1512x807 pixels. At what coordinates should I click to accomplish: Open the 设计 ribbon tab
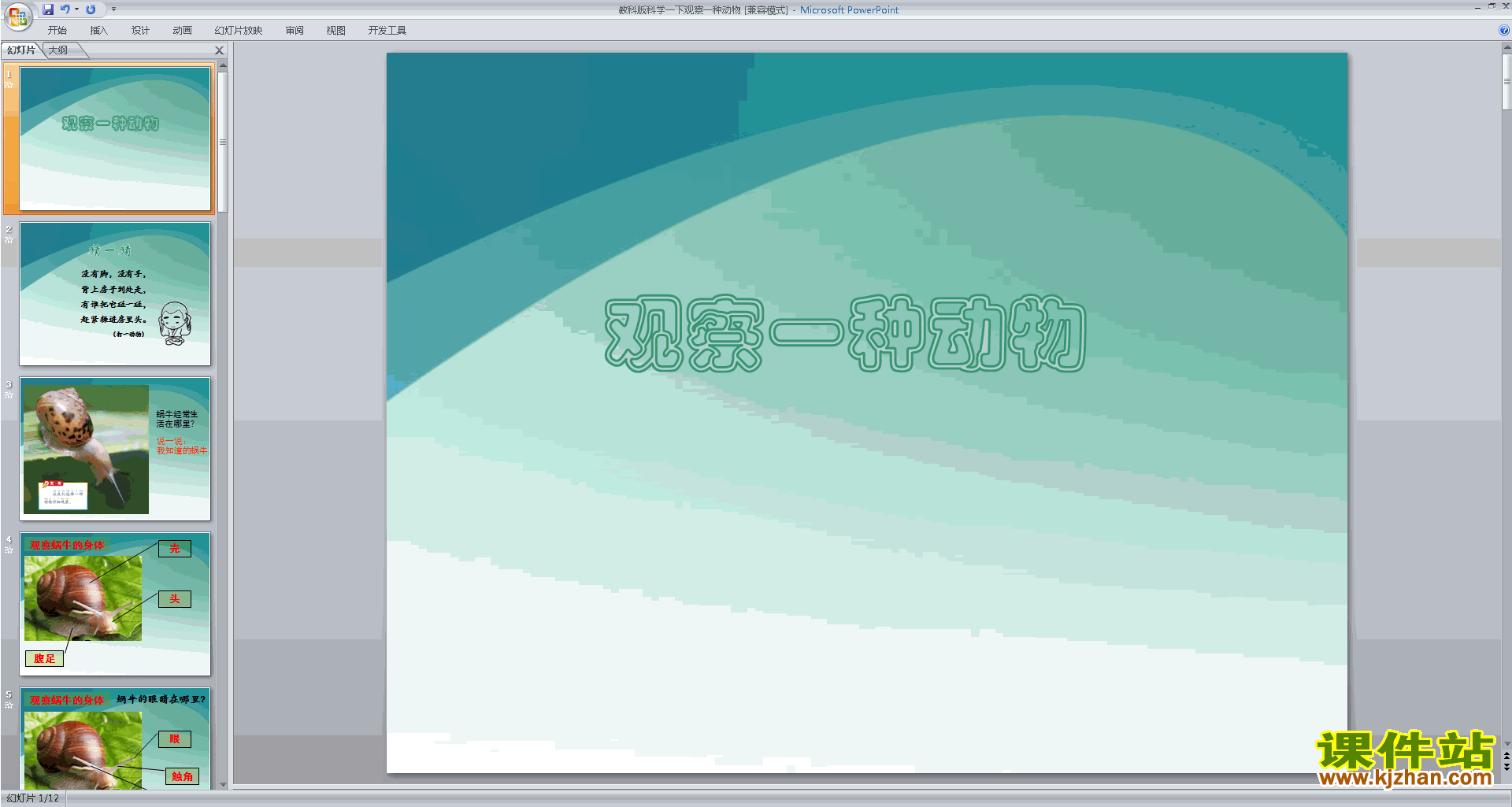click(140, 31)
